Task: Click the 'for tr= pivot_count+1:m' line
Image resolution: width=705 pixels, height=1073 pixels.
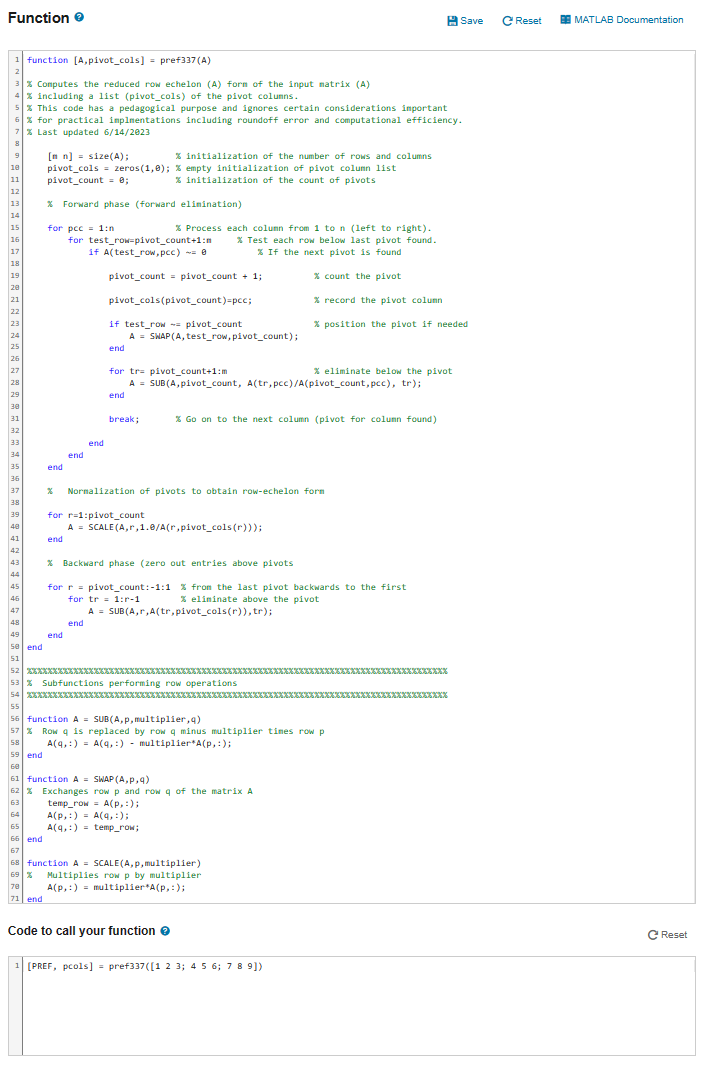Action: coord(168,371)
